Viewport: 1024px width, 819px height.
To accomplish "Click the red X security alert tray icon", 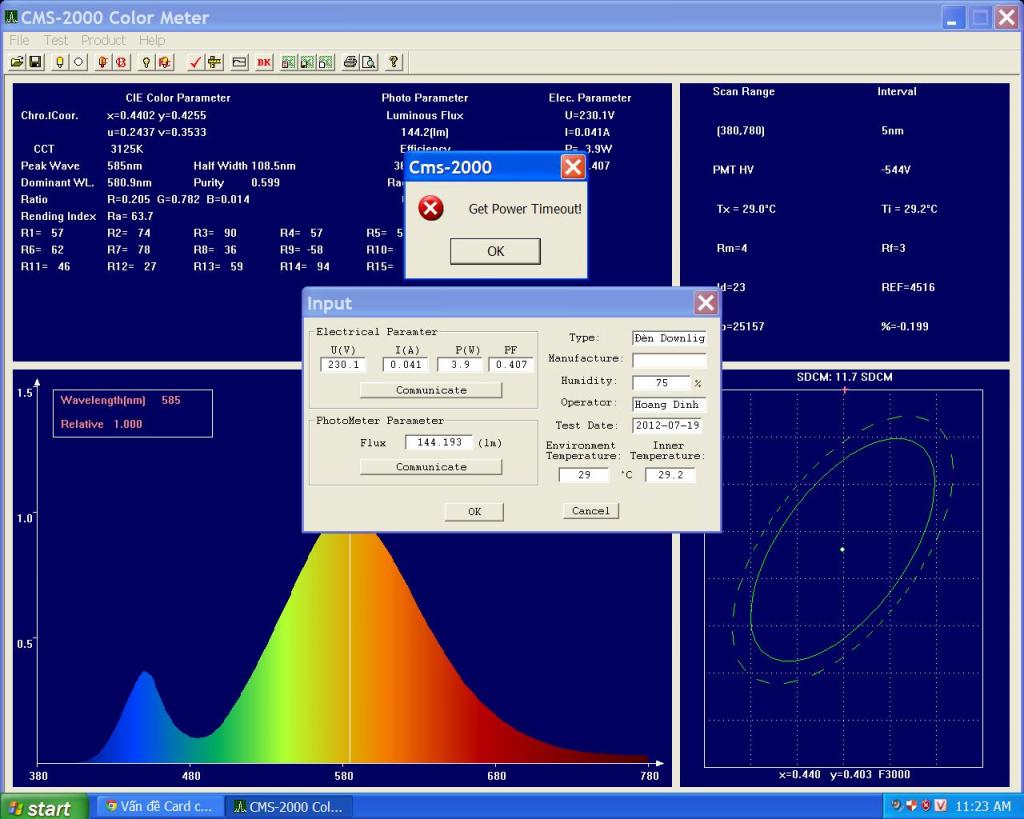I will click(926, 805).
